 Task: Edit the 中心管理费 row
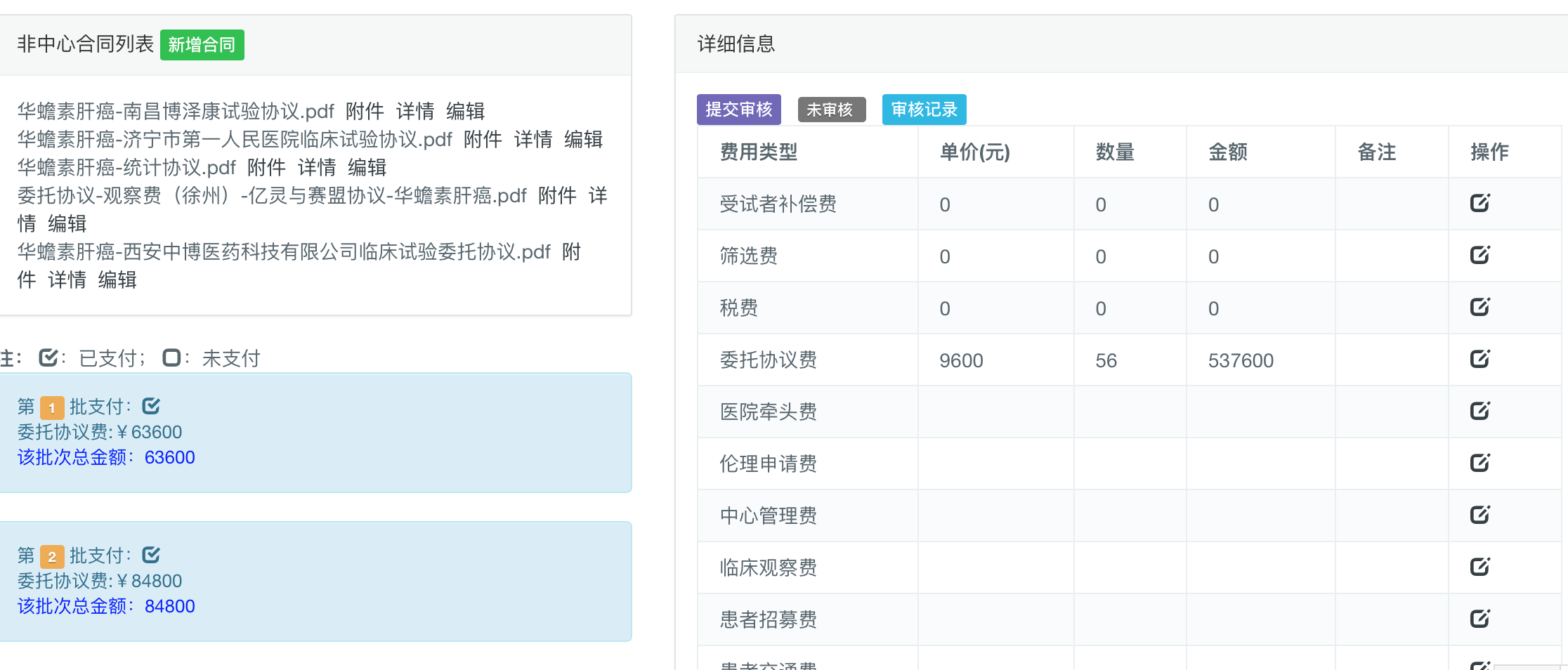(x=1480, y=515)
